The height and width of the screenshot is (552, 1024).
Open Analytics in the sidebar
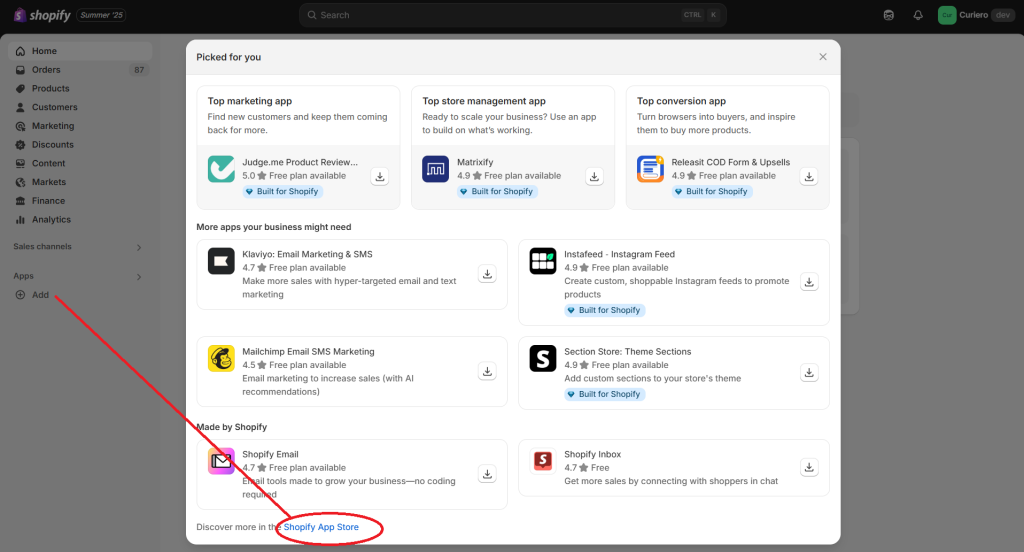(x=80, y=219)
